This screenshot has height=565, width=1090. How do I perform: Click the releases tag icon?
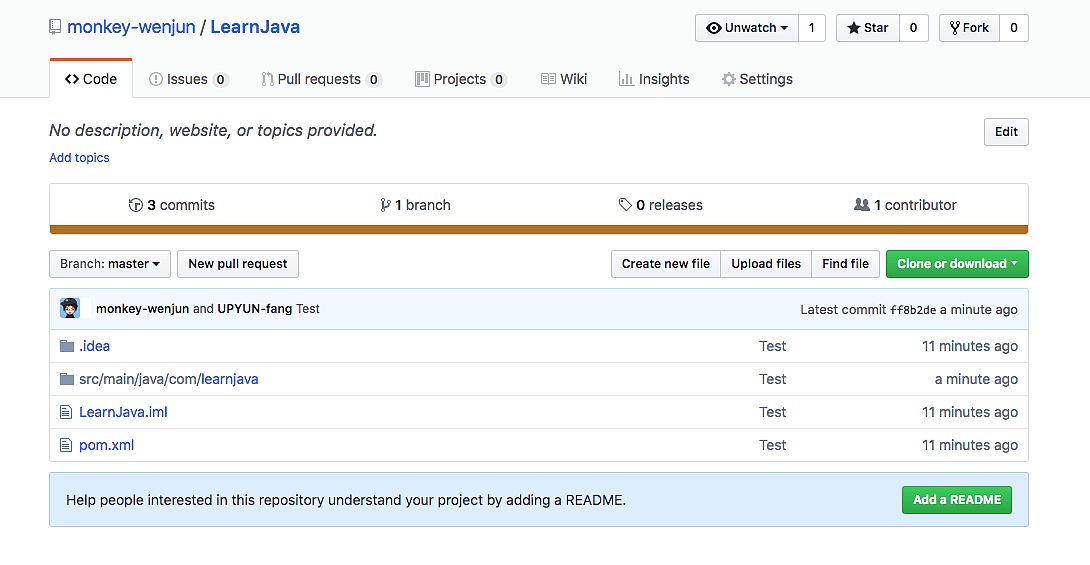point(625,205)
